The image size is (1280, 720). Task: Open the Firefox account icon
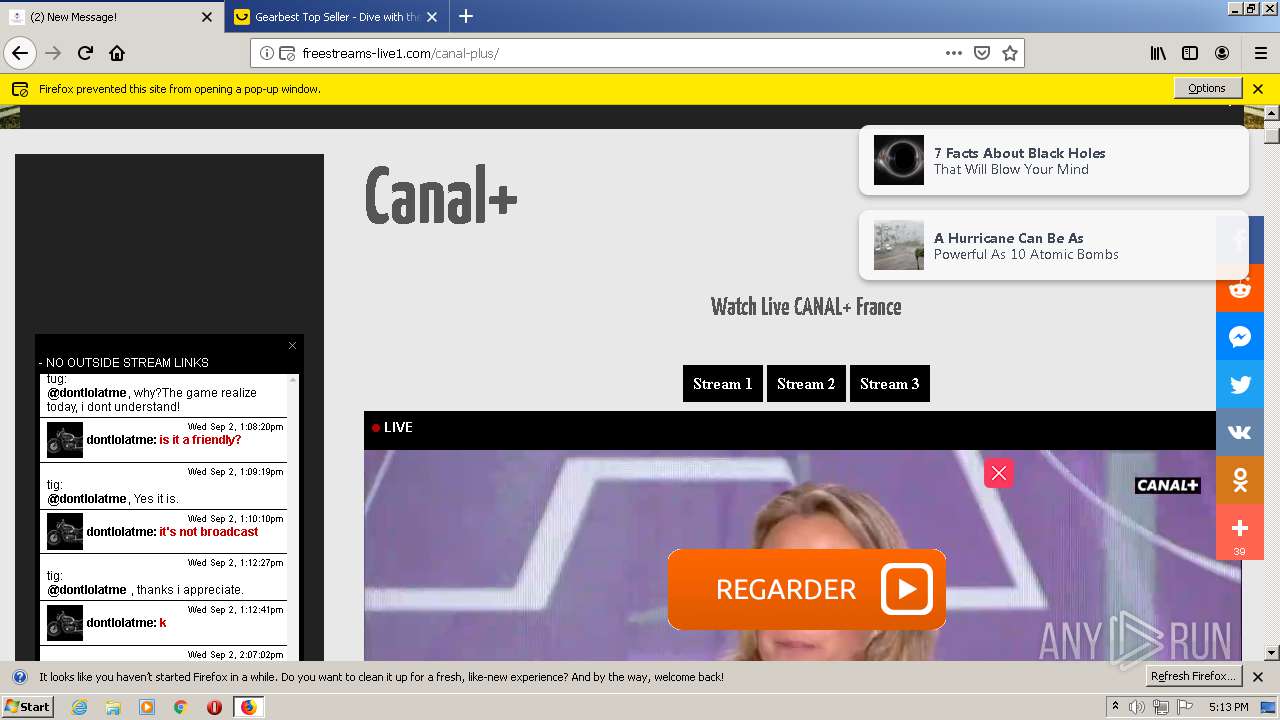click(1222, 53)
